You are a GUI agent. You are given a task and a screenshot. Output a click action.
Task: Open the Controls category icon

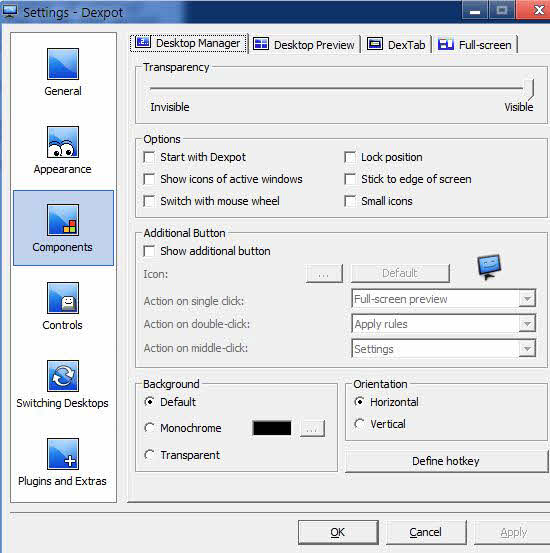pos(63,298)
